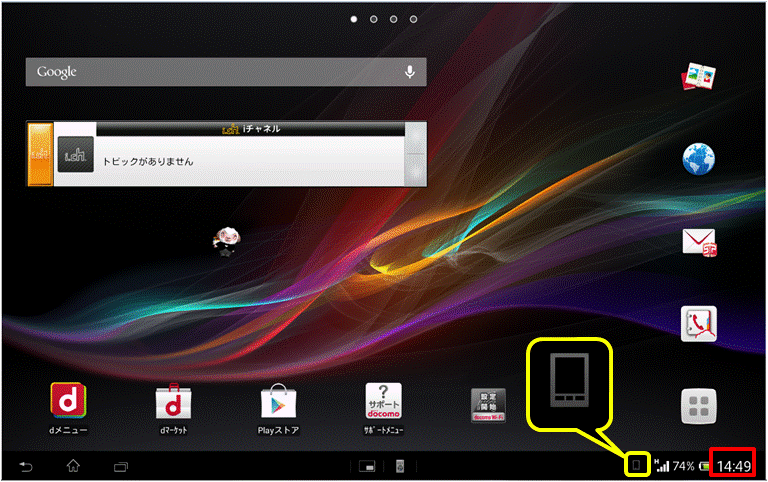Image resolution: width=768 pixels, height=482 pixels.
Task: Tap the Google voice search microphone
Action: tap(409, 72)
